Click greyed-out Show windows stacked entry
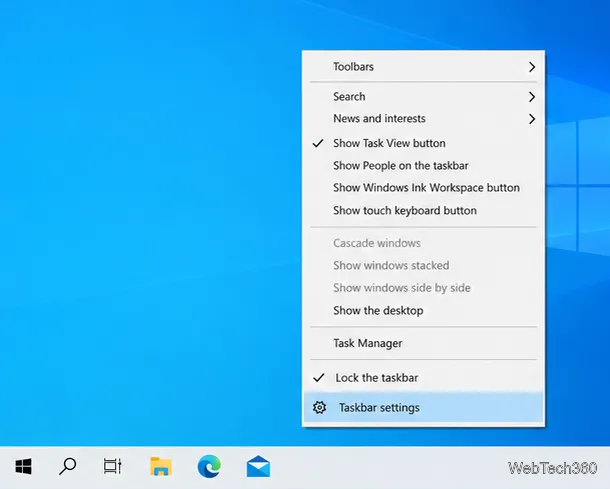The width and height of the screenshot is (610, 489). coord(423,265)
